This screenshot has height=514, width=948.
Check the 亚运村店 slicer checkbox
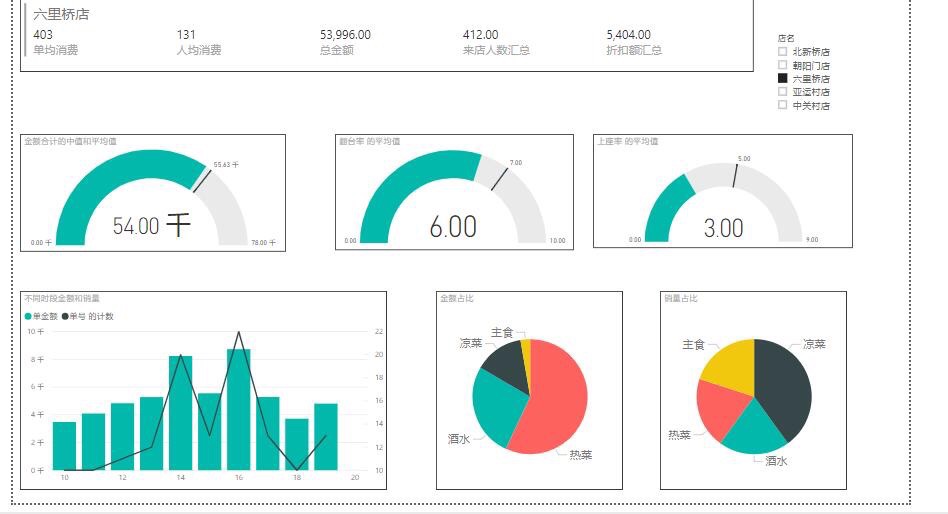(782, 91)
